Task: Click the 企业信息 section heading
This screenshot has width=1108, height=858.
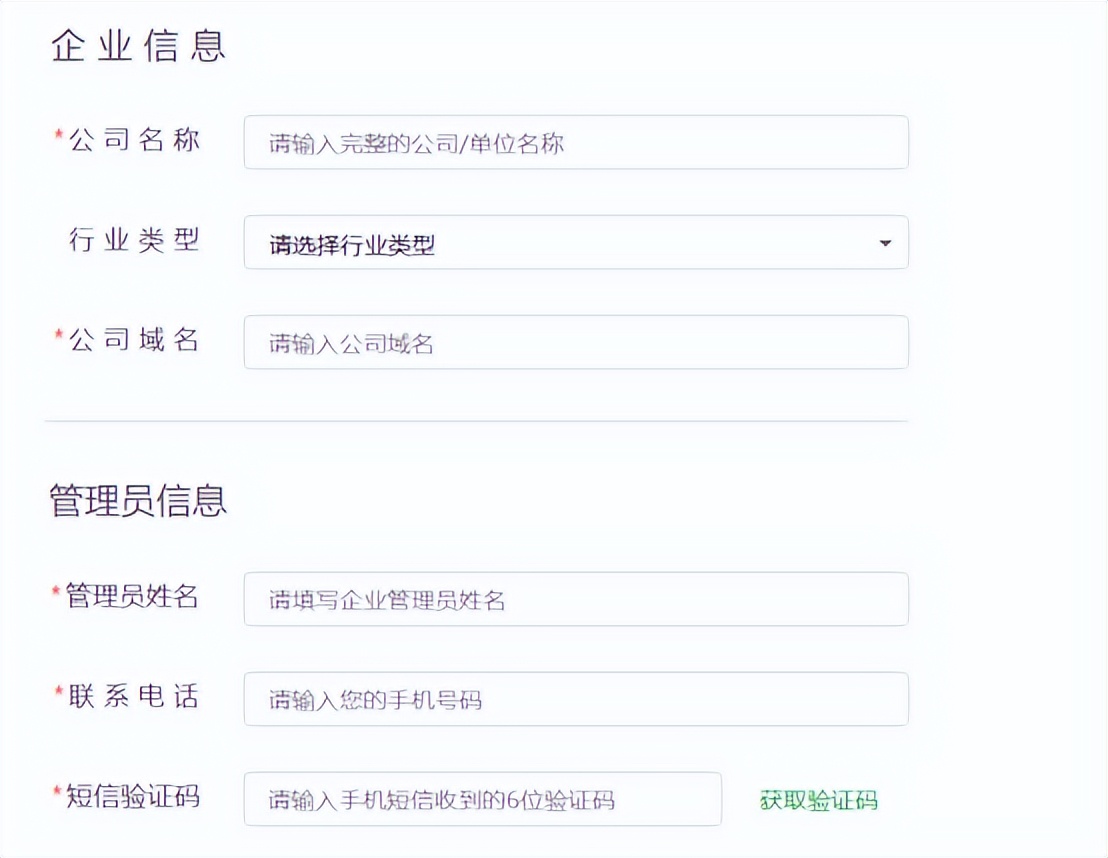Action: pyautogui.click(x=137, y=44)
